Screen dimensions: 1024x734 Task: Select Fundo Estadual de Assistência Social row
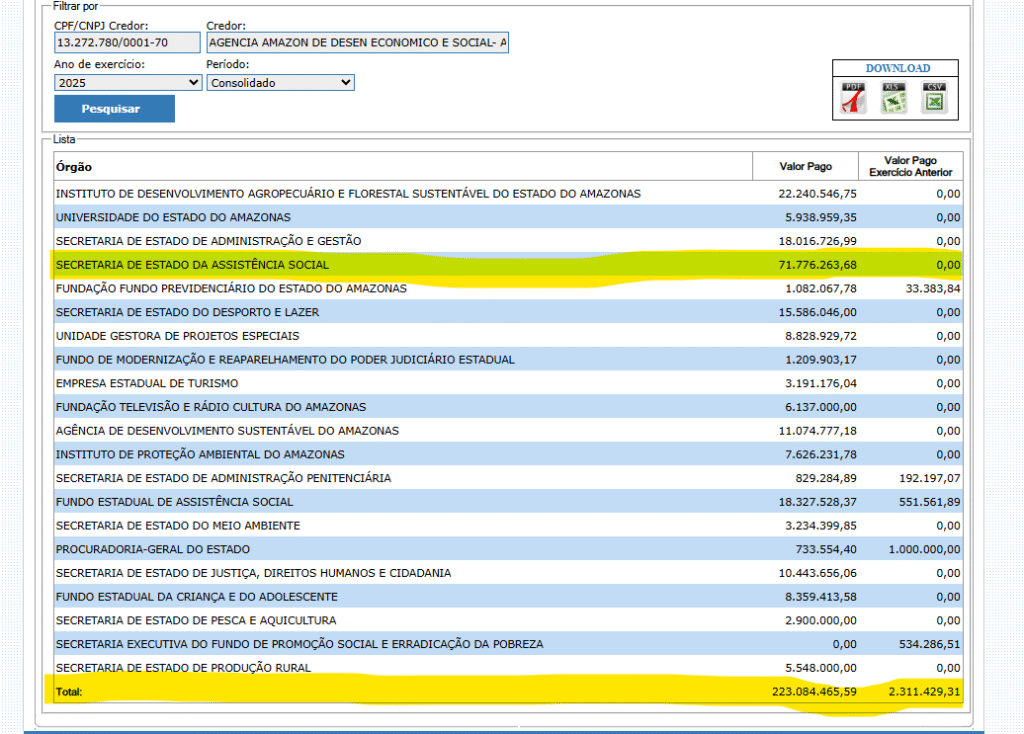[508, 502]
